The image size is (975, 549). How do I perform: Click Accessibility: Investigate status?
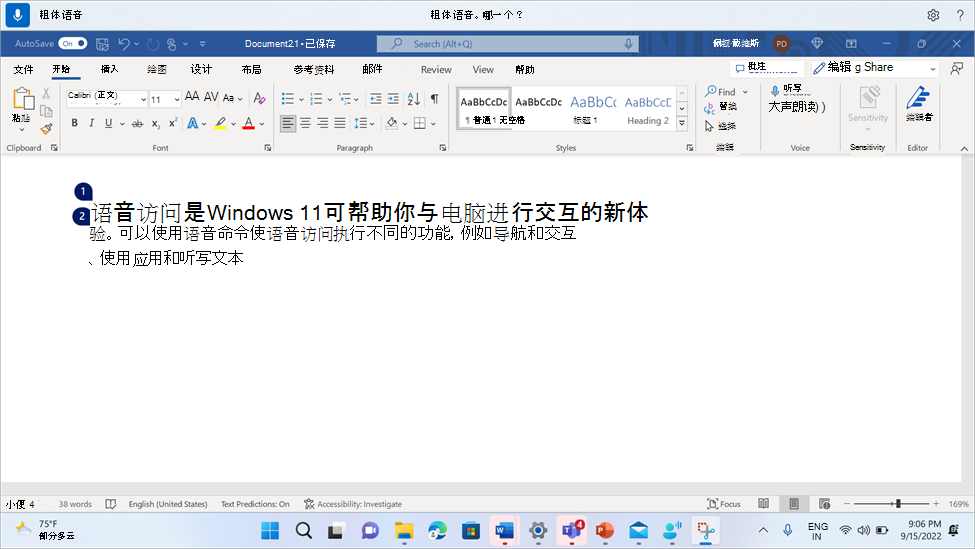coord(353,504)
